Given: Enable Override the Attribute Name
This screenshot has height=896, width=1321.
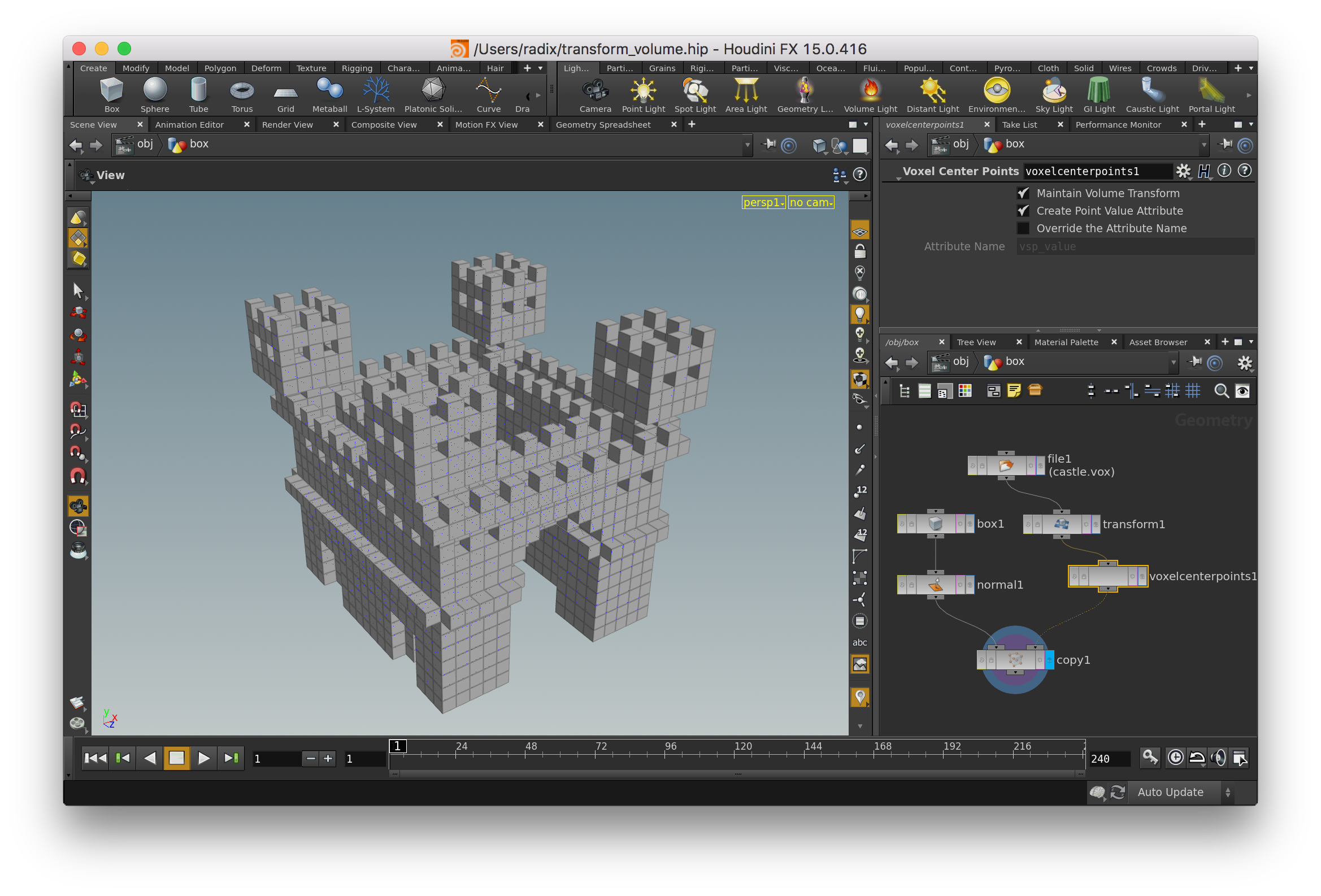Looking at the screenshot, I should click(1023, 228).
